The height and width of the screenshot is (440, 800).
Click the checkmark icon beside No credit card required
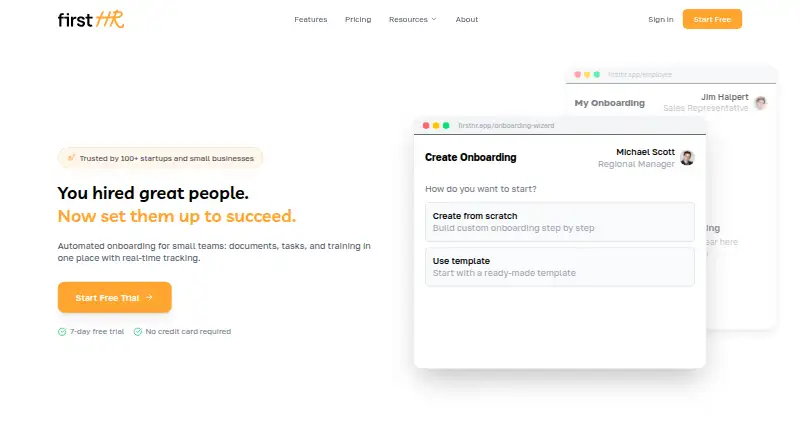[x=138, y=332]
